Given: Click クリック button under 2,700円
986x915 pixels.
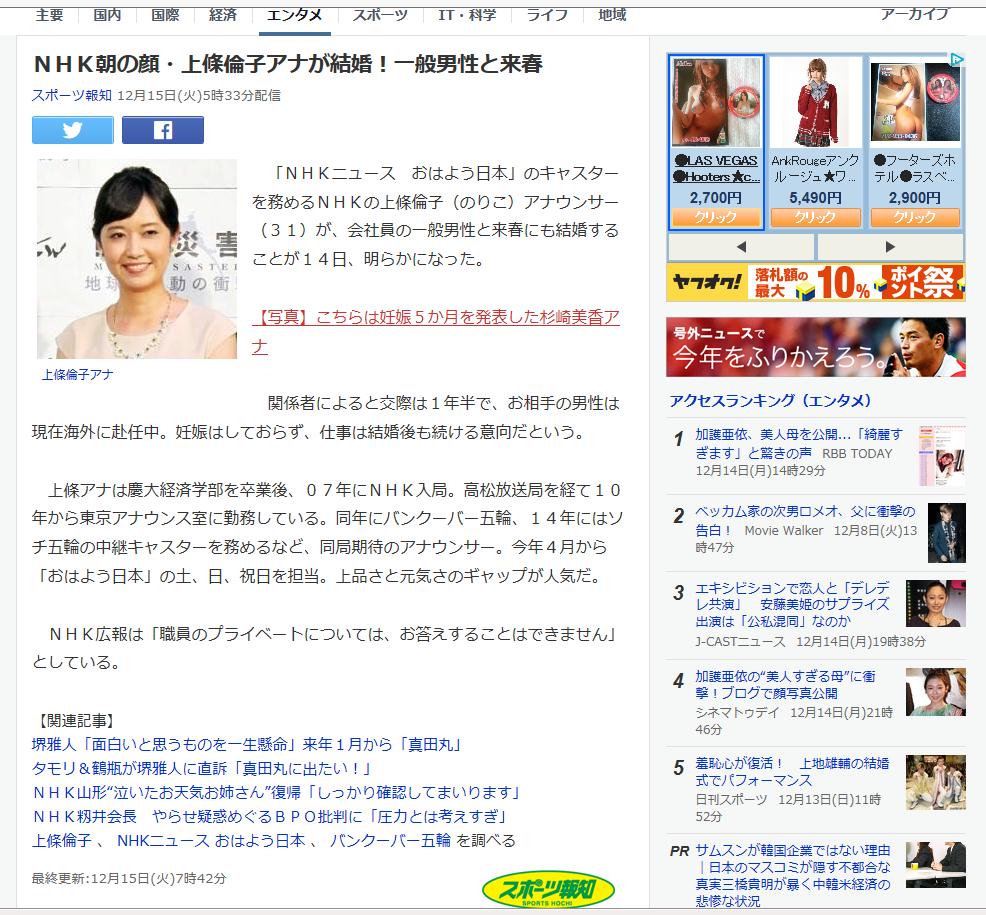Looking at the screenshot, I should (716, 218).
